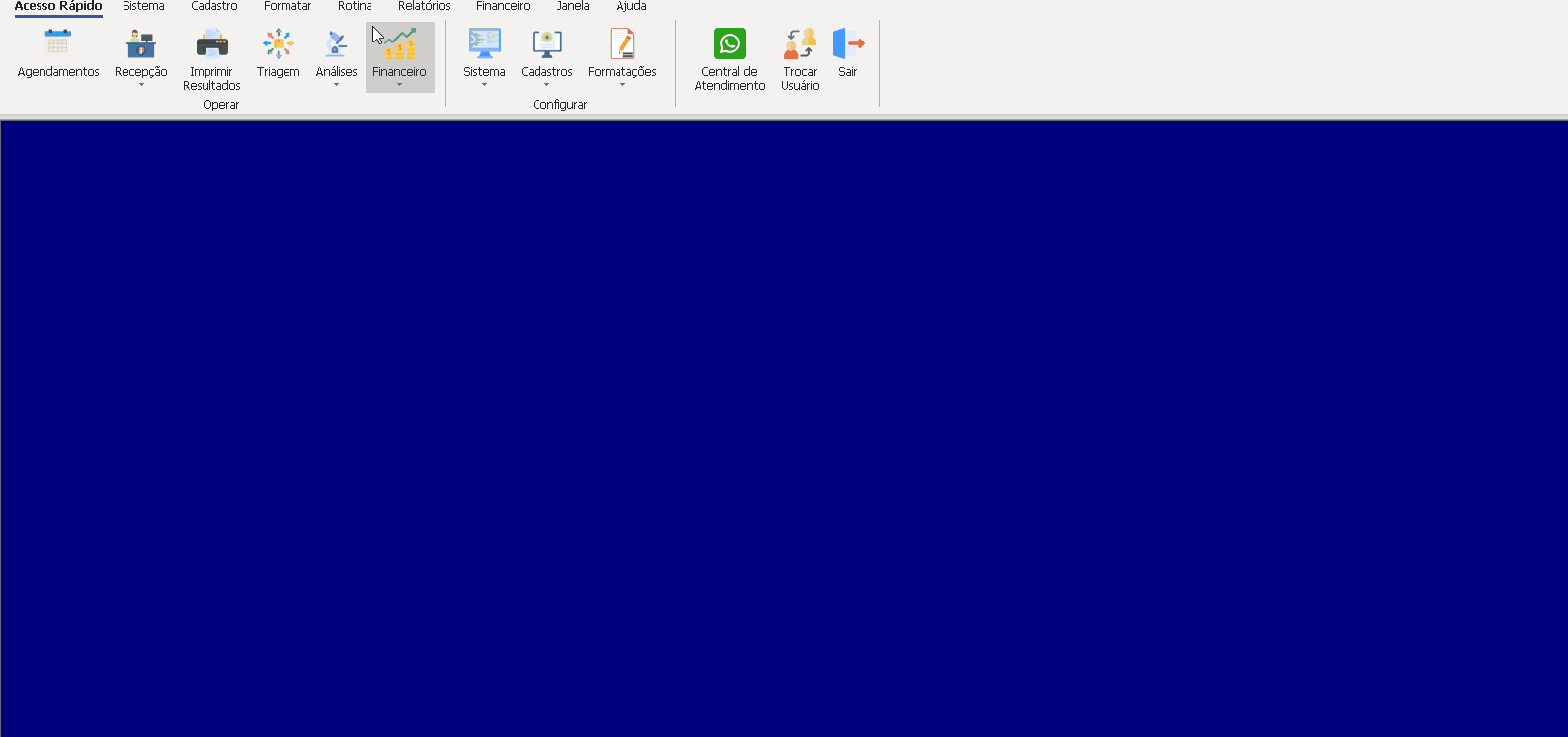Switch to the Relatórios menu tab
The width and height of the screenshot is (1568, 737).
pos(424,6)
